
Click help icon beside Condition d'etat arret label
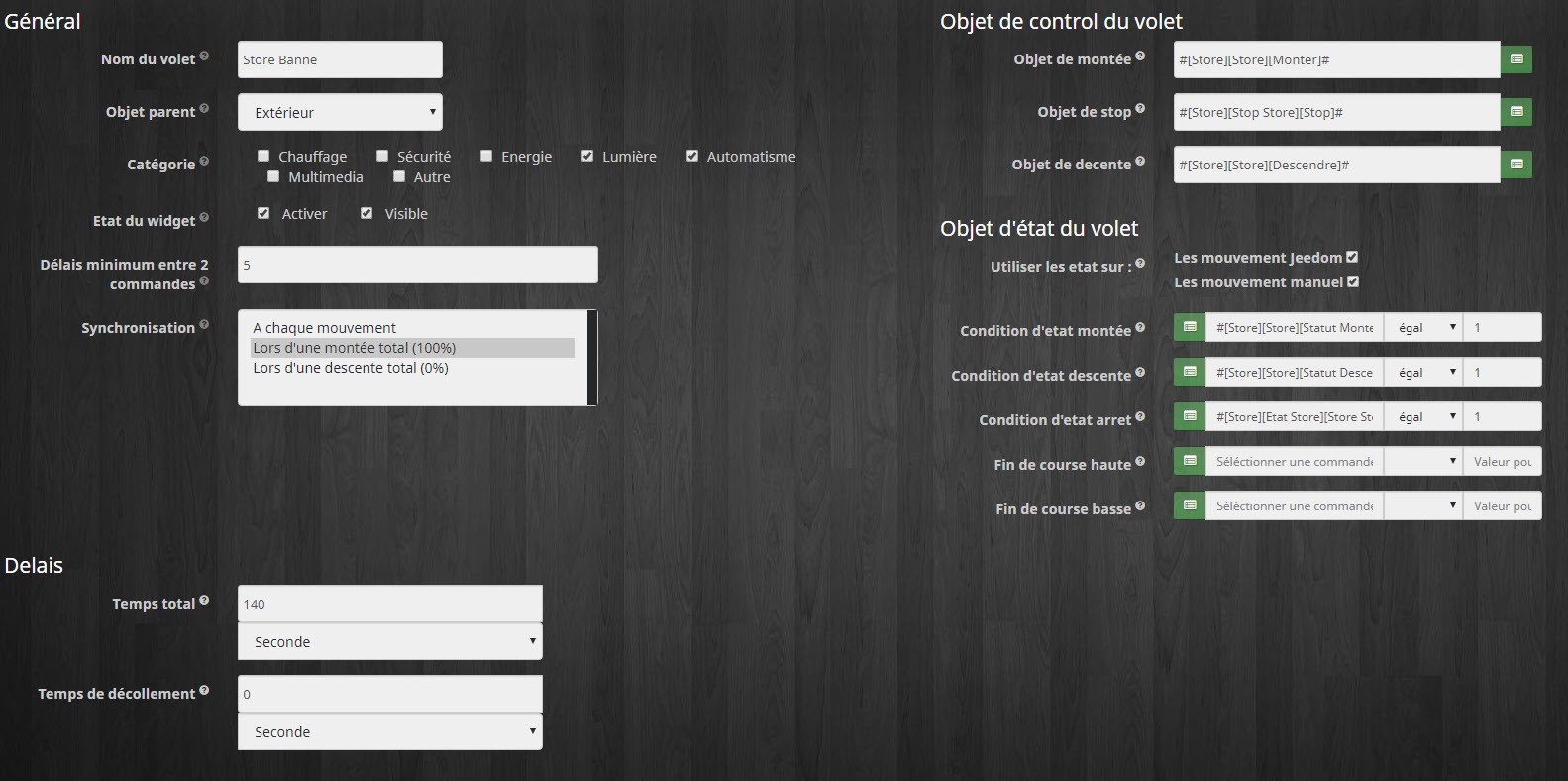click(1140, 416)
